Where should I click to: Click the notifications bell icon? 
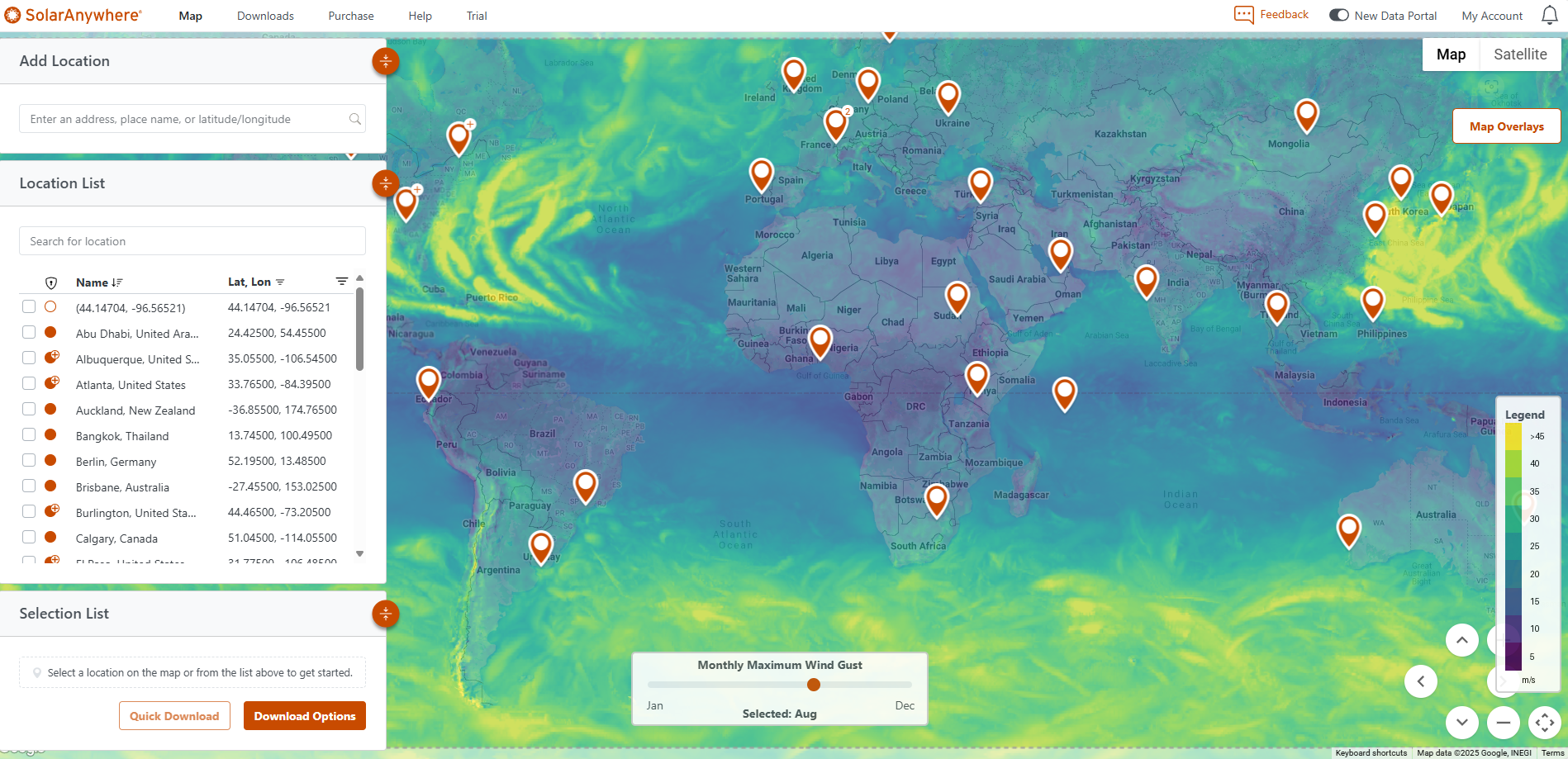pos(1549,16)
